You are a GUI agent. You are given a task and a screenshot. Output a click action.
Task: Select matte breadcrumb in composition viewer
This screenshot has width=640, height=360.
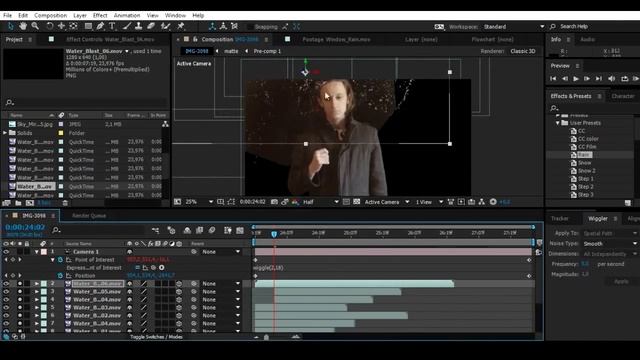point(231,51)
